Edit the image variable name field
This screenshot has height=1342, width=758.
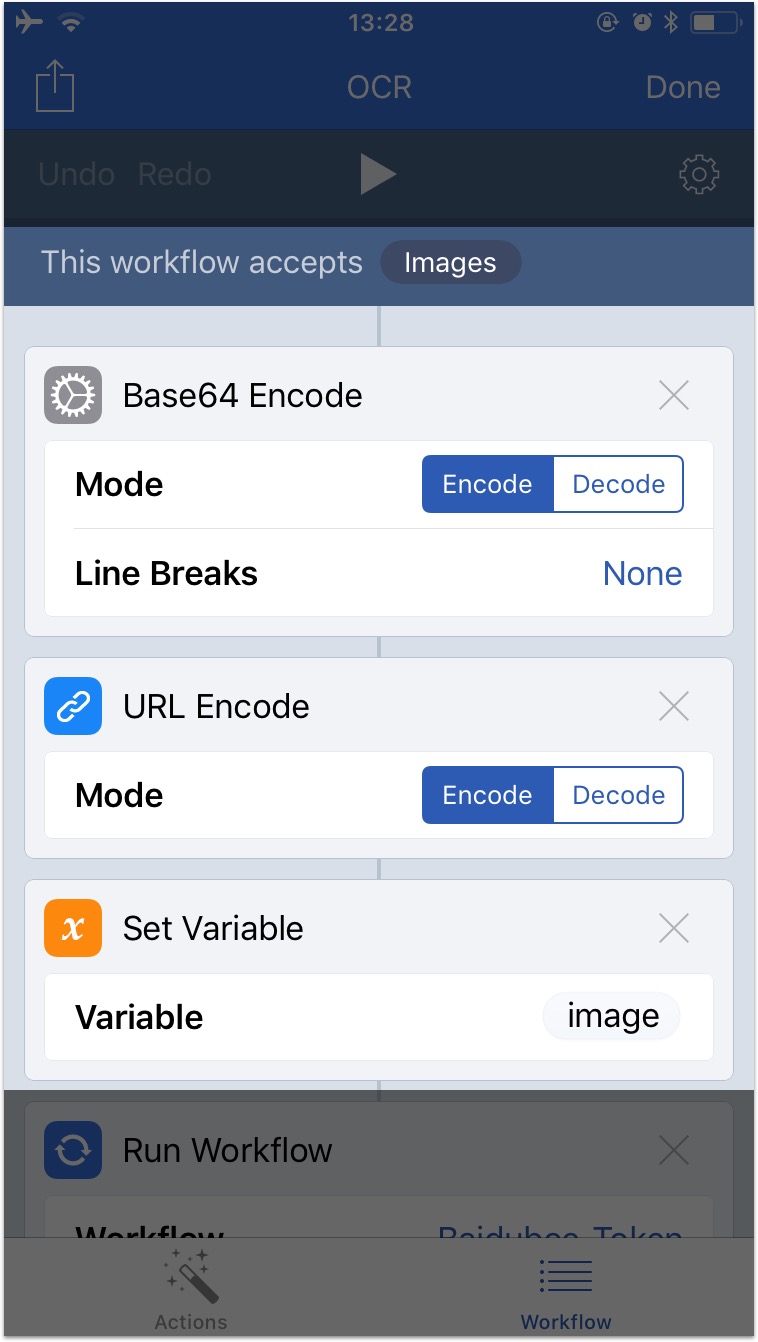coord(612,1017)
